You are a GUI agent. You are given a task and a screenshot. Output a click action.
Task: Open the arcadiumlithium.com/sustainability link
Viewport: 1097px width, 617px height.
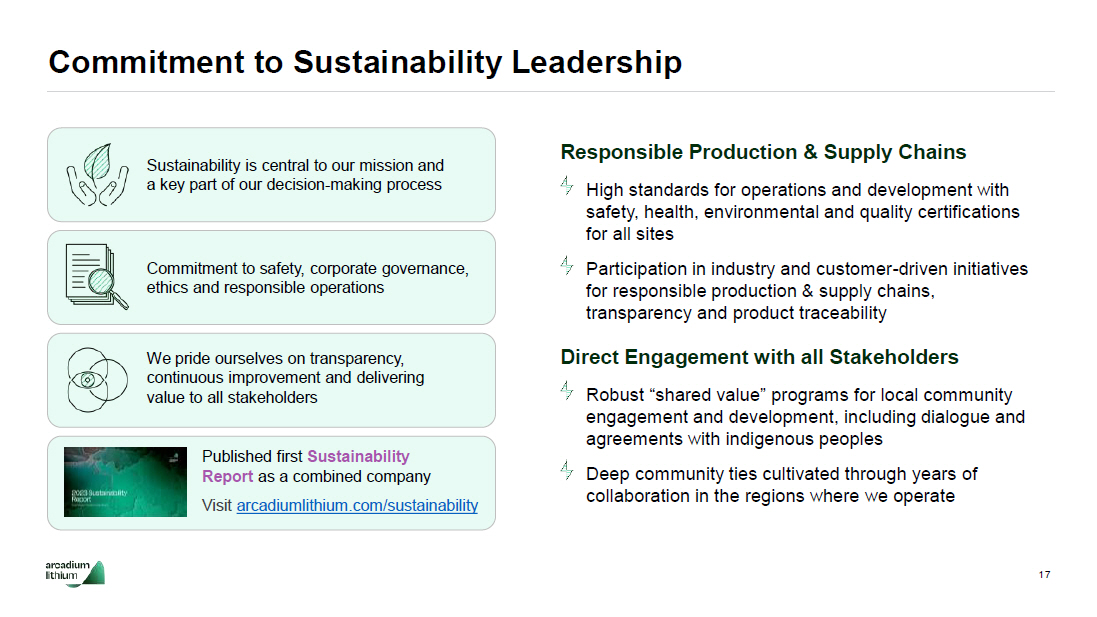click(x=357, y=506)
